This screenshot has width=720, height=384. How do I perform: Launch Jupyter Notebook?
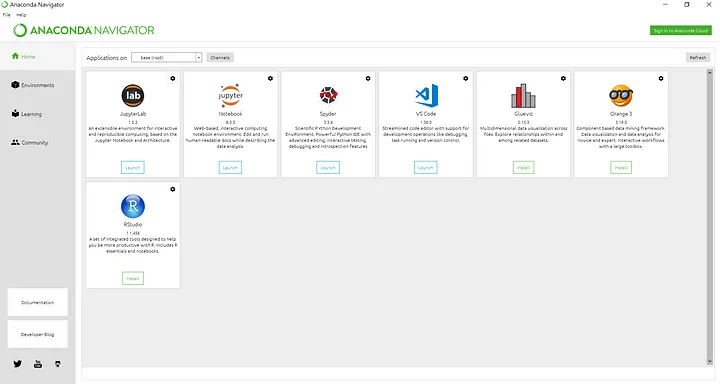(x=231, y=168)
